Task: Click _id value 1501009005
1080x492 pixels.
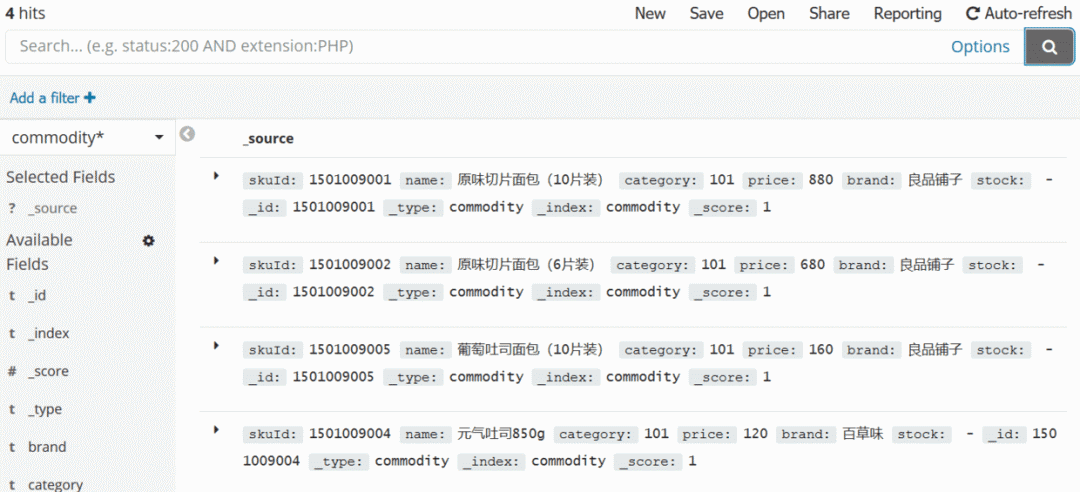Action: point(334,377)
